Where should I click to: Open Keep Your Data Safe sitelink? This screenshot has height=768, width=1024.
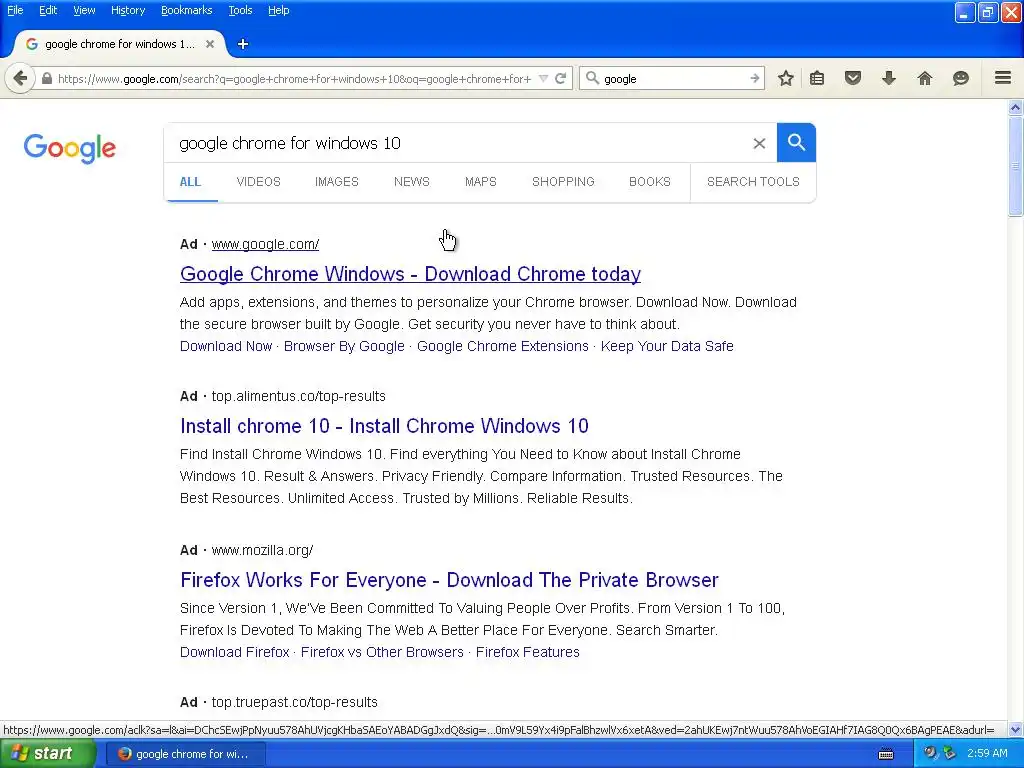[x=667, y=346]
